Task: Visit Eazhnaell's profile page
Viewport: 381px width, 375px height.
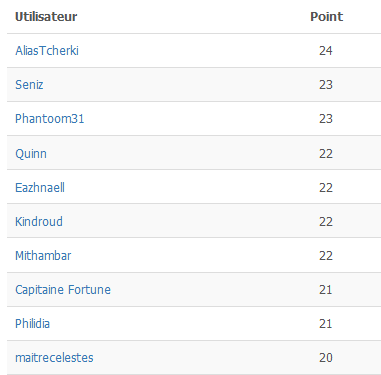Action: pyautogui.click(x=40, y=188)
